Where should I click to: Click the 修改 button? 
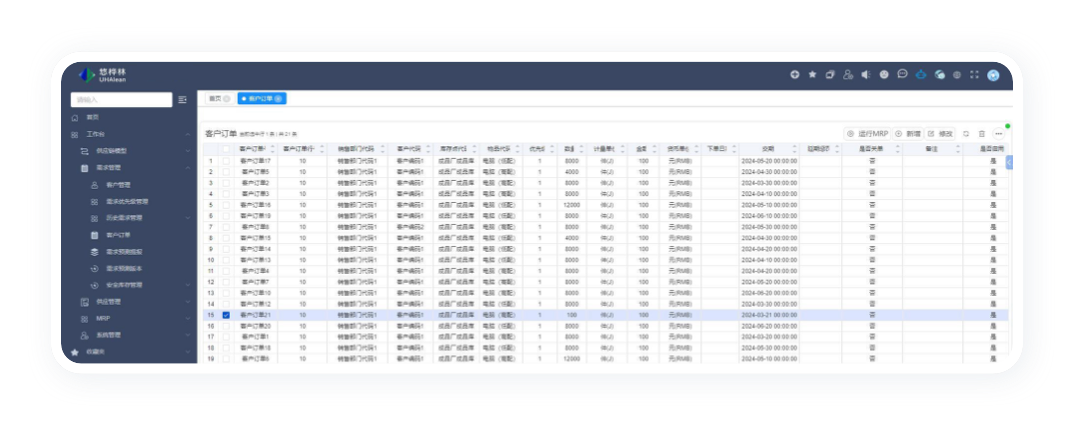point(940,134)
